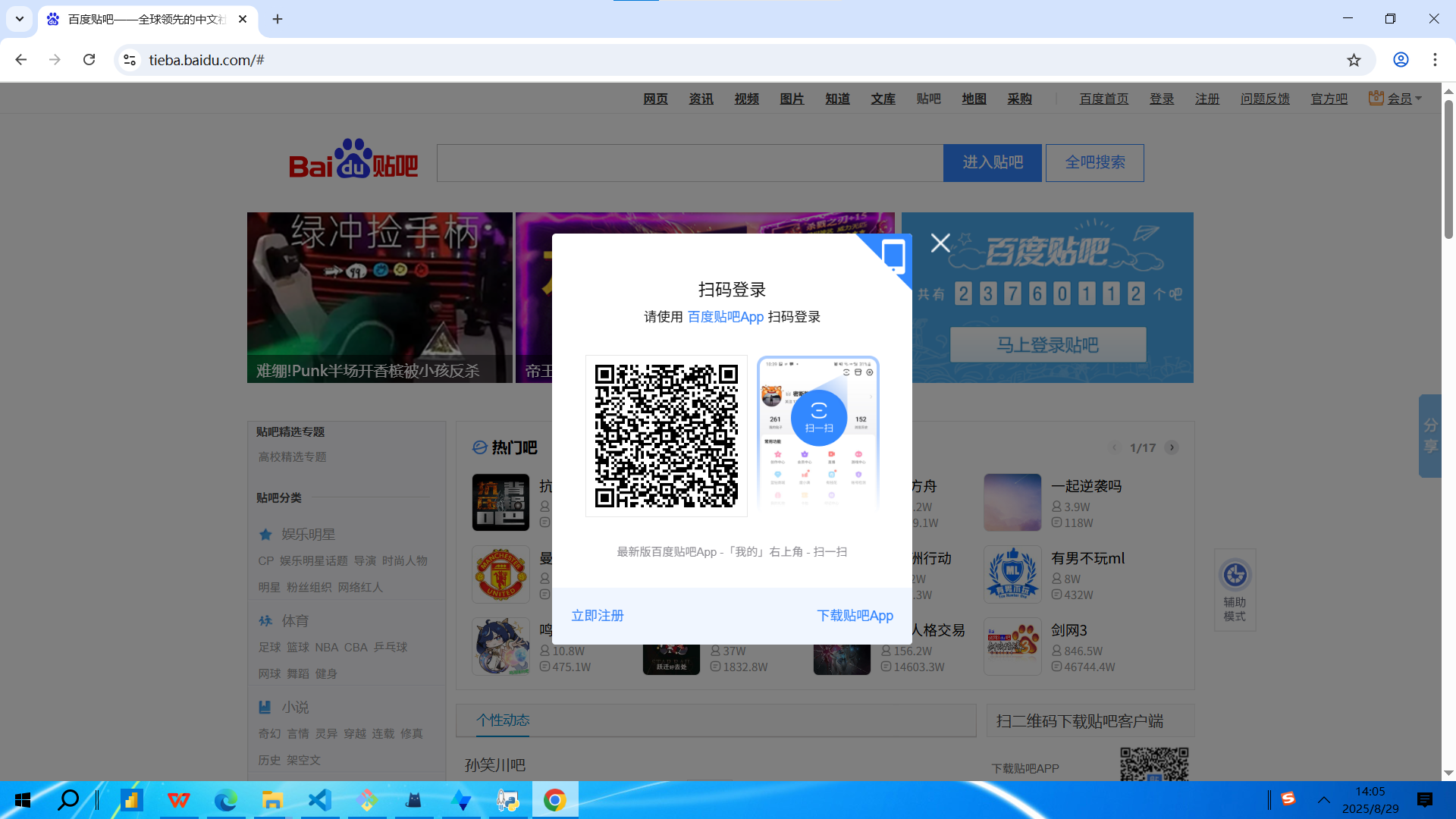This screenshot has height=819, width=1456.
Task: Close the QR login dialog with X
Action: pos(940,243)
